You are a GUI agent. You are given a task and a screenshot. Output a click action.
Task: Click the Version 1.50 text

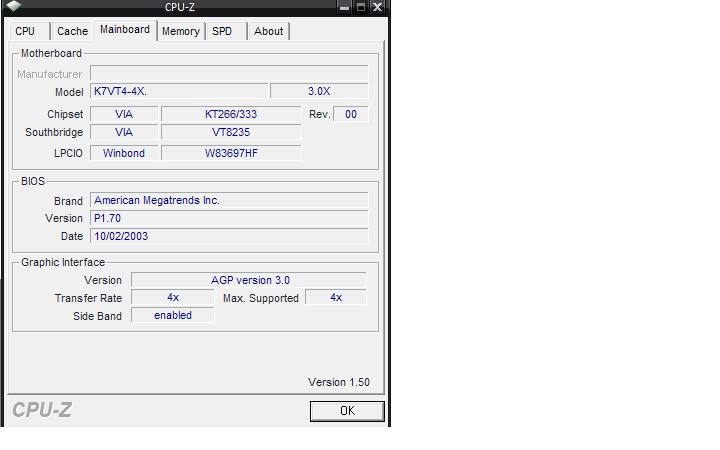click(339, 382)
